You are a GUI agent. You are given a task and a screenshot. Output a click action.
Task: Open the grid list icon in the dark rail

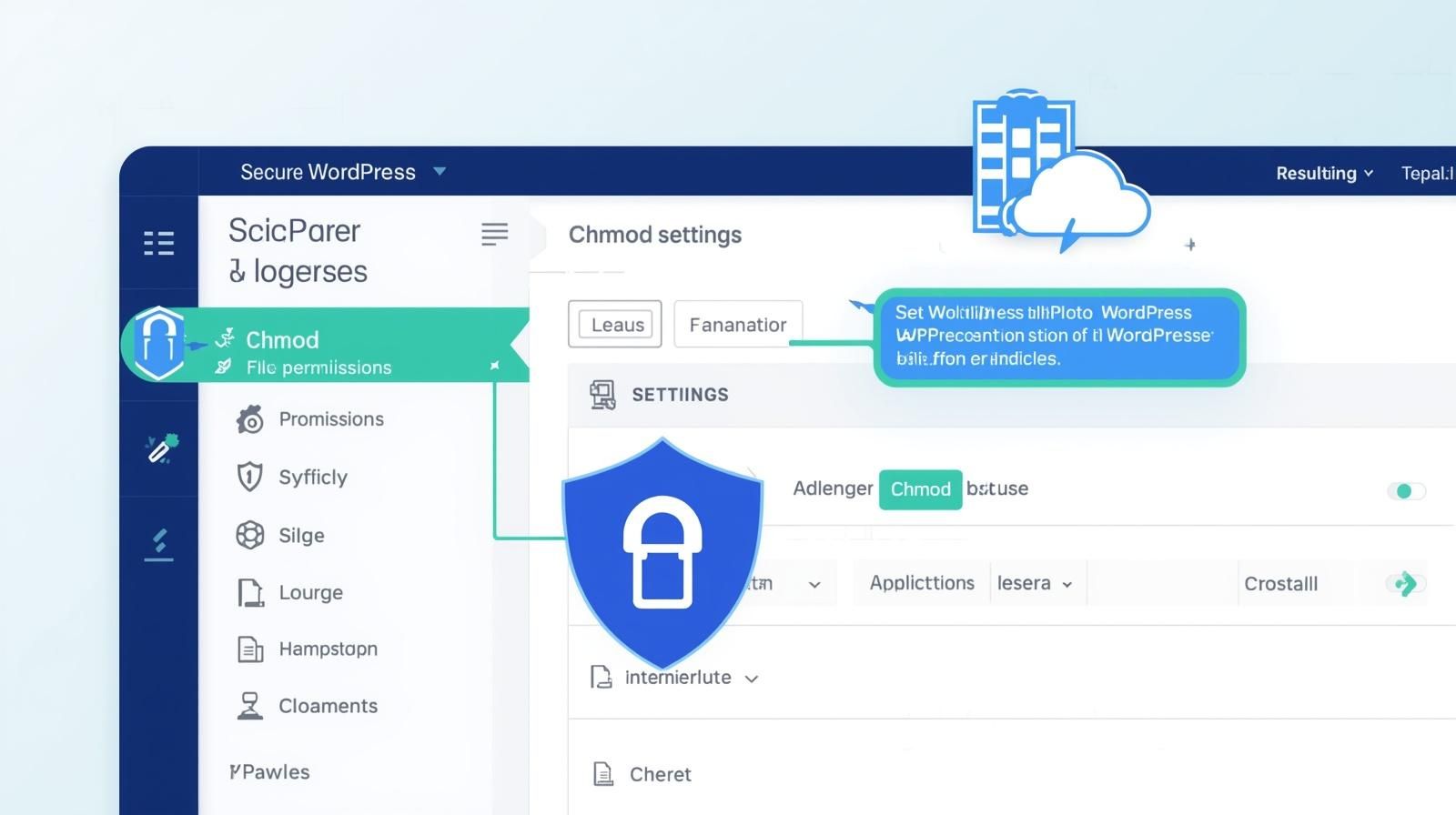(158, 243)
